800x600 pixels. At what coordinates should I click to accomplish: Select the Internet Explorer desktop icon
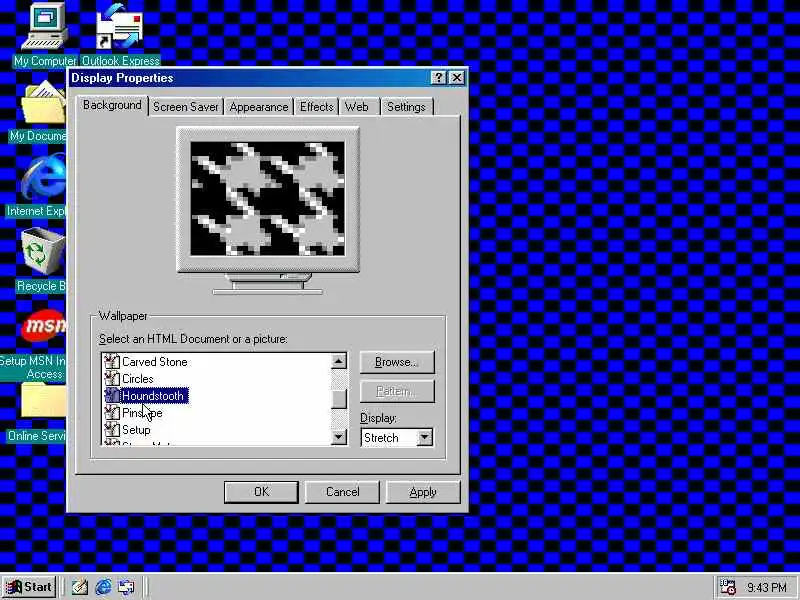point(44,178)
